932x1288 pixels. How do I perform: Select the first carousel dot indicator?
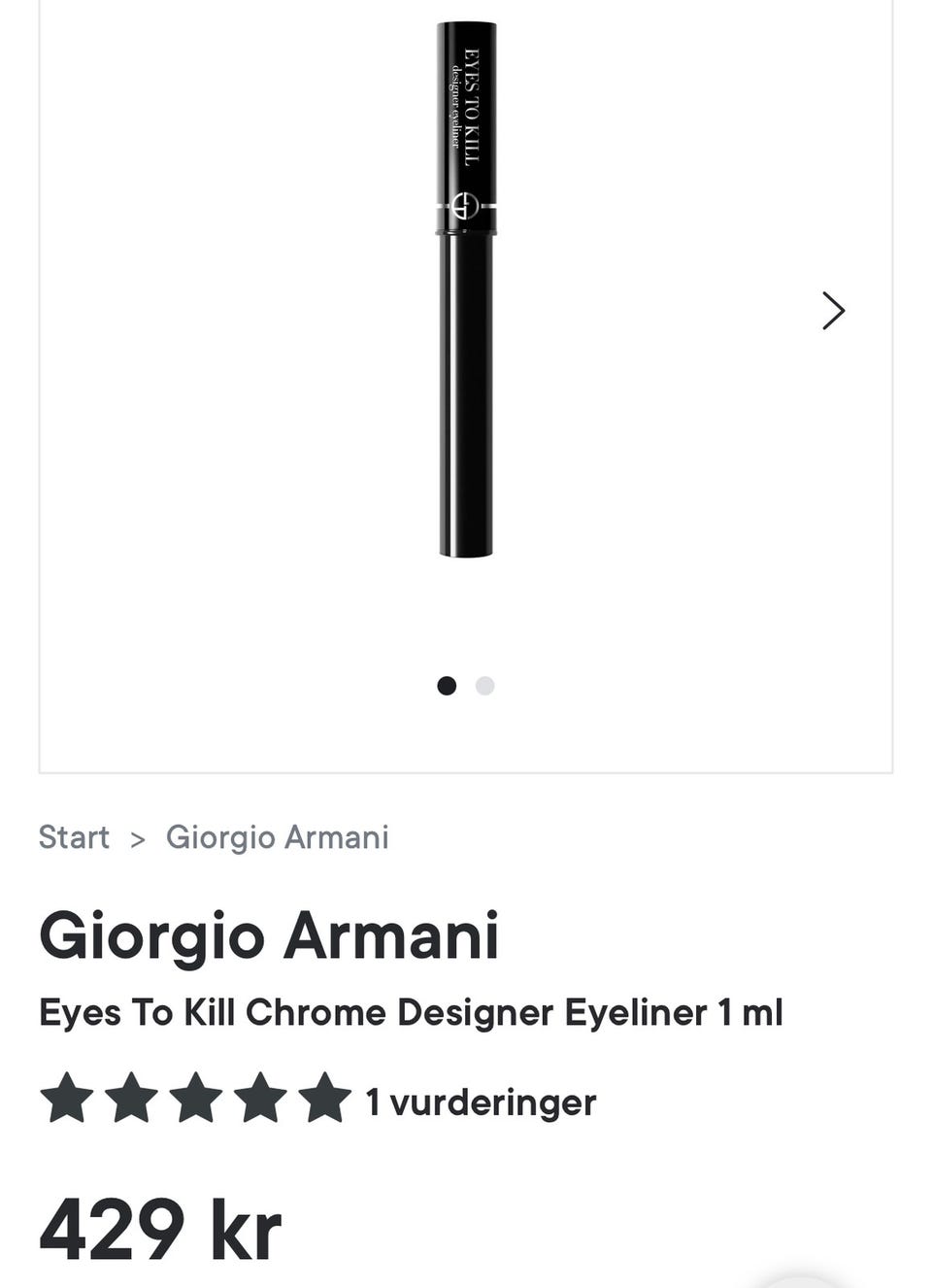[x=447, y=686]
